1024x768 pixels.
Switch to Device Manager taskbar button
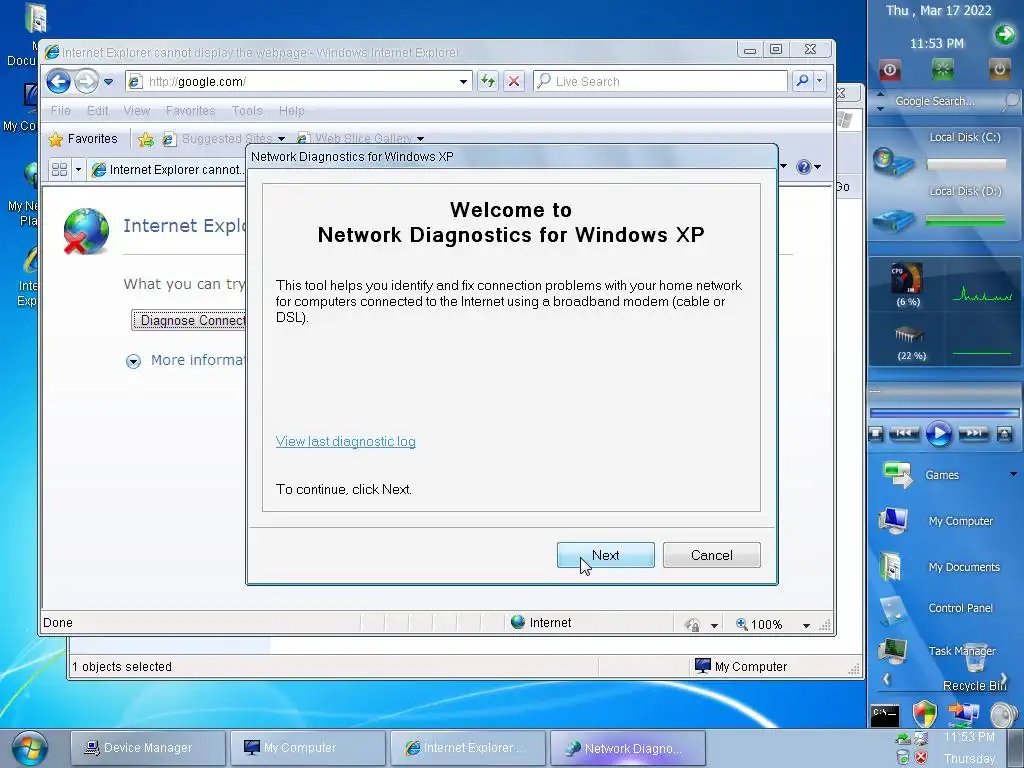click(148, 748)
